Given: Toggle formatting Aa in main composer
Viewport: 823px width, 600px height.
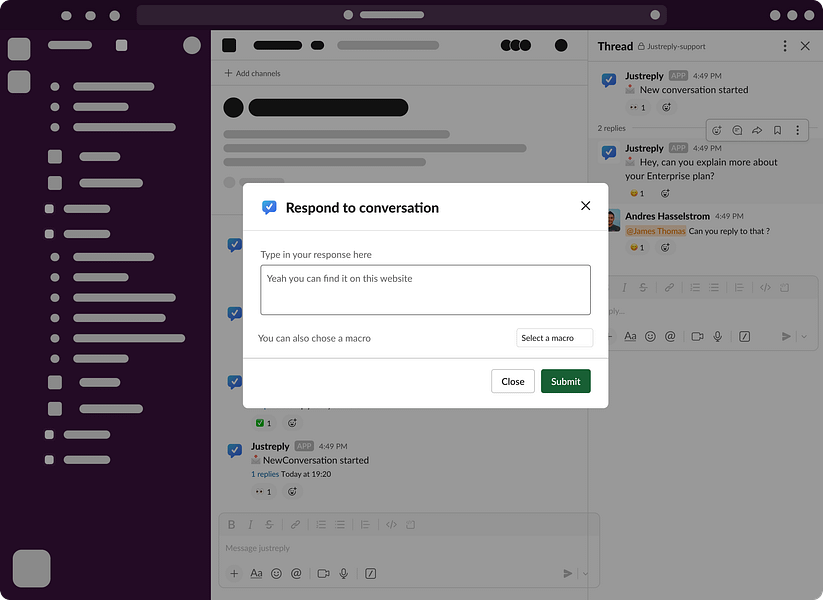Looking at the screenshot, I should 256,573.
